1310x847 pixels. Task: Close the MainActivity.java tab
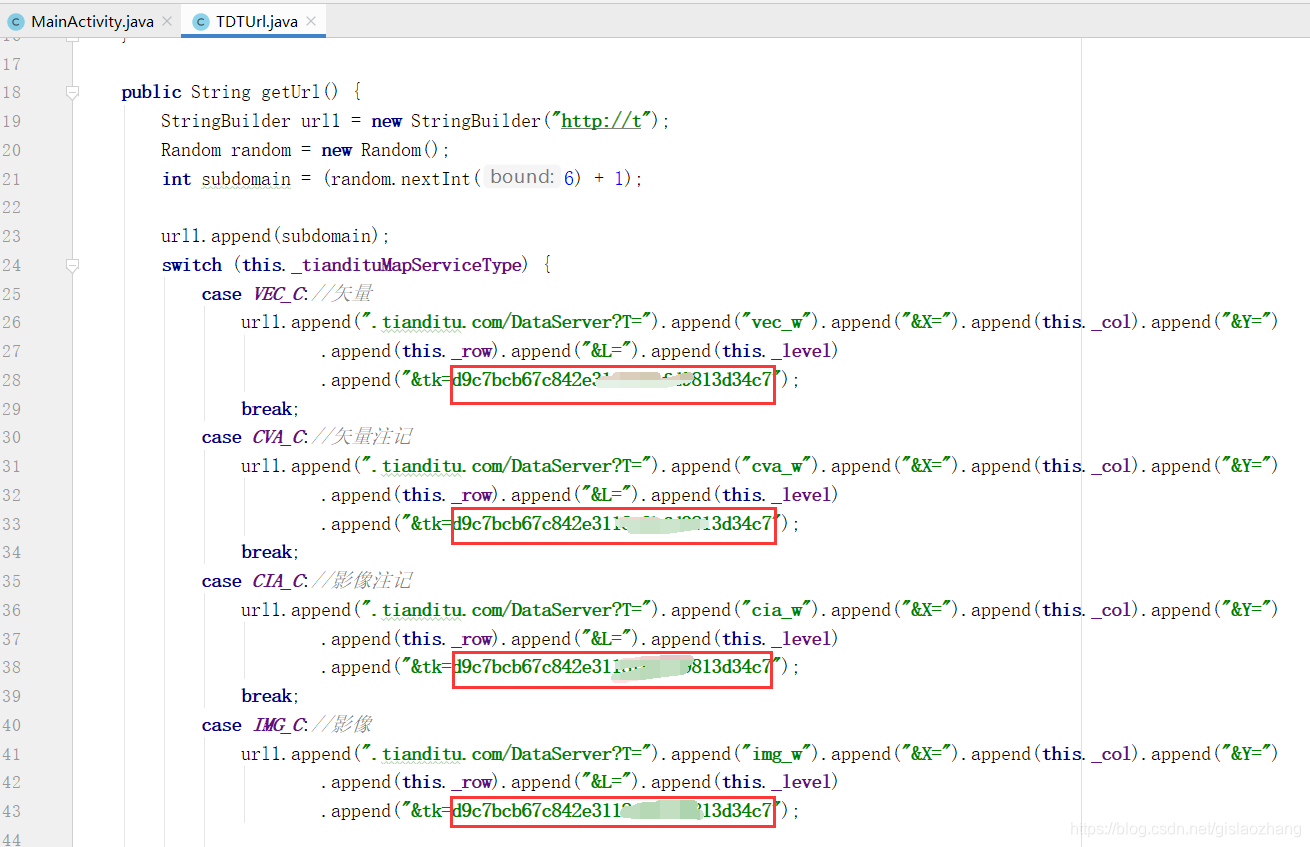[166, 22]
